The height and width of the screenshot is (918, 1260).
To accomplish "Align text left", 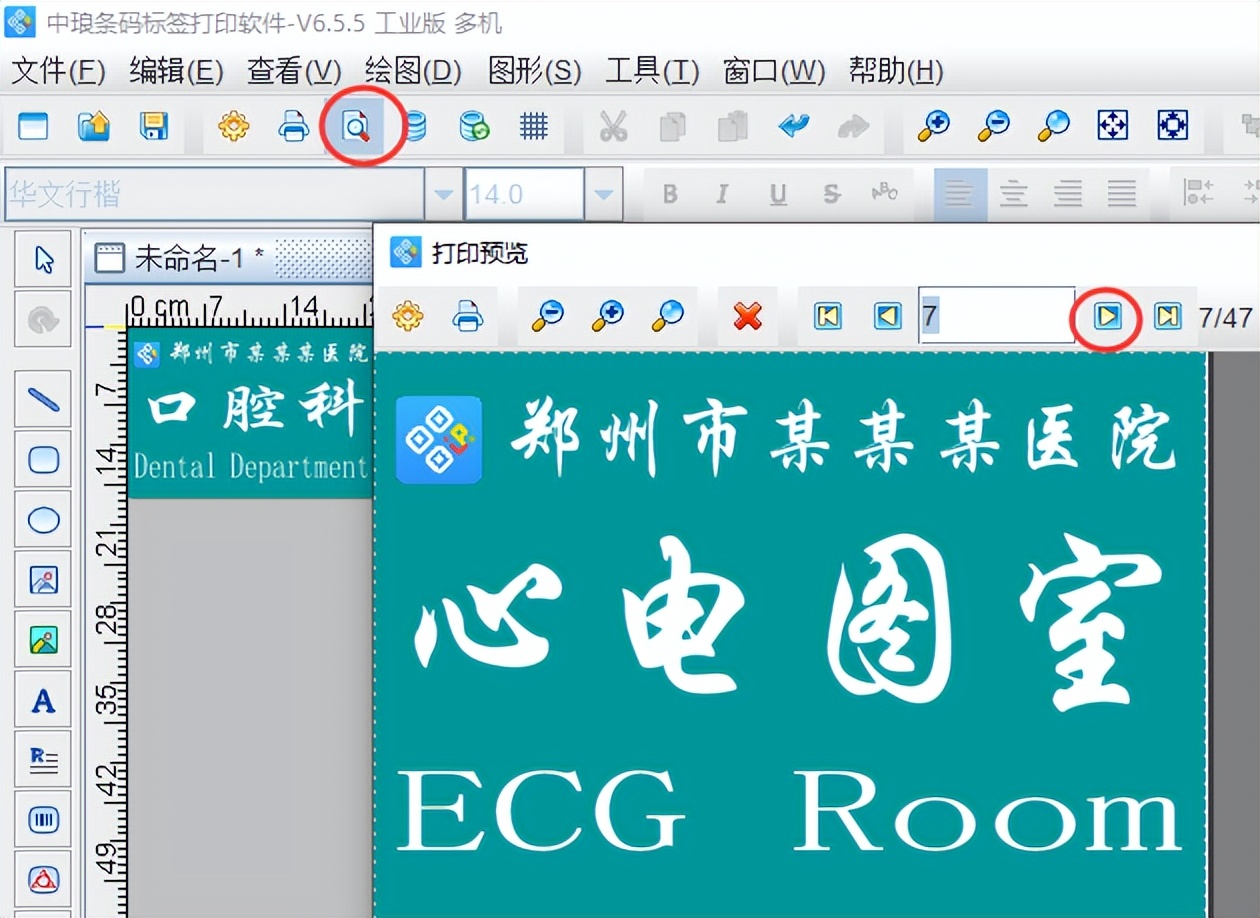I will (959, 194).
